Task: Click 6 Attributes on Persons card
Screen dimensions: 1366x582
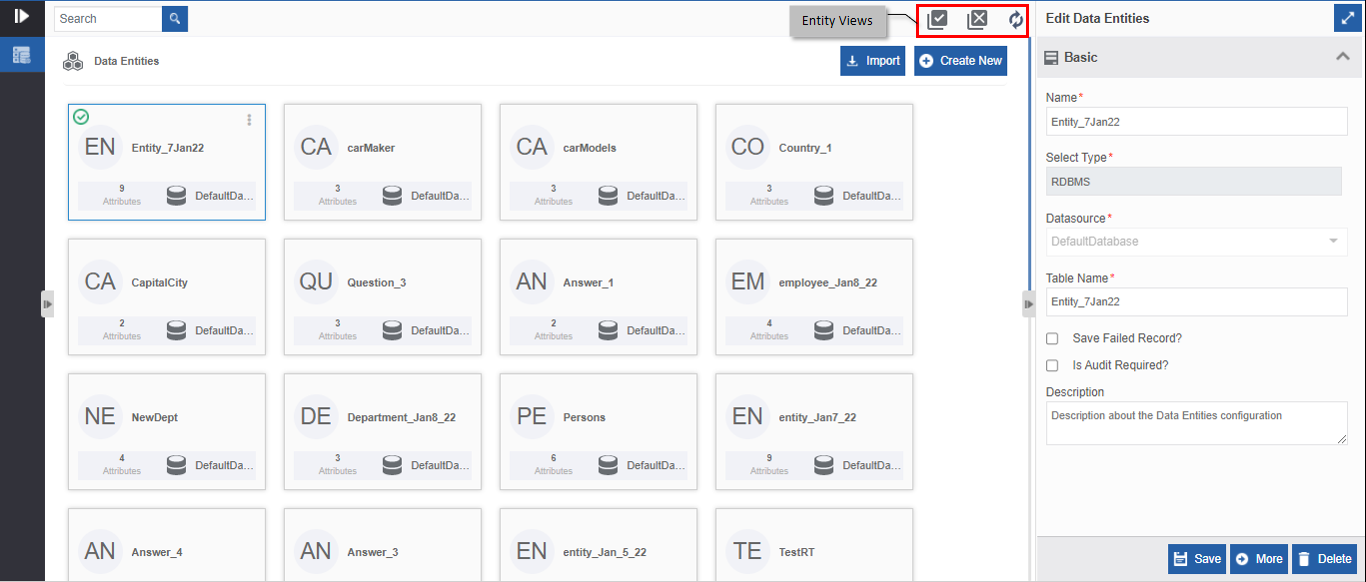Action: point(554,464)
